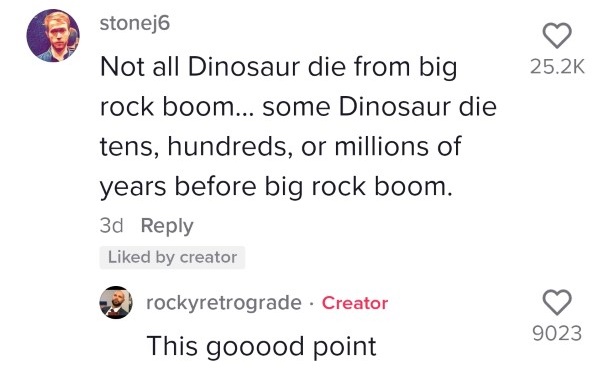
Task: Click the 9023 likes count
Action: (557, 334)
